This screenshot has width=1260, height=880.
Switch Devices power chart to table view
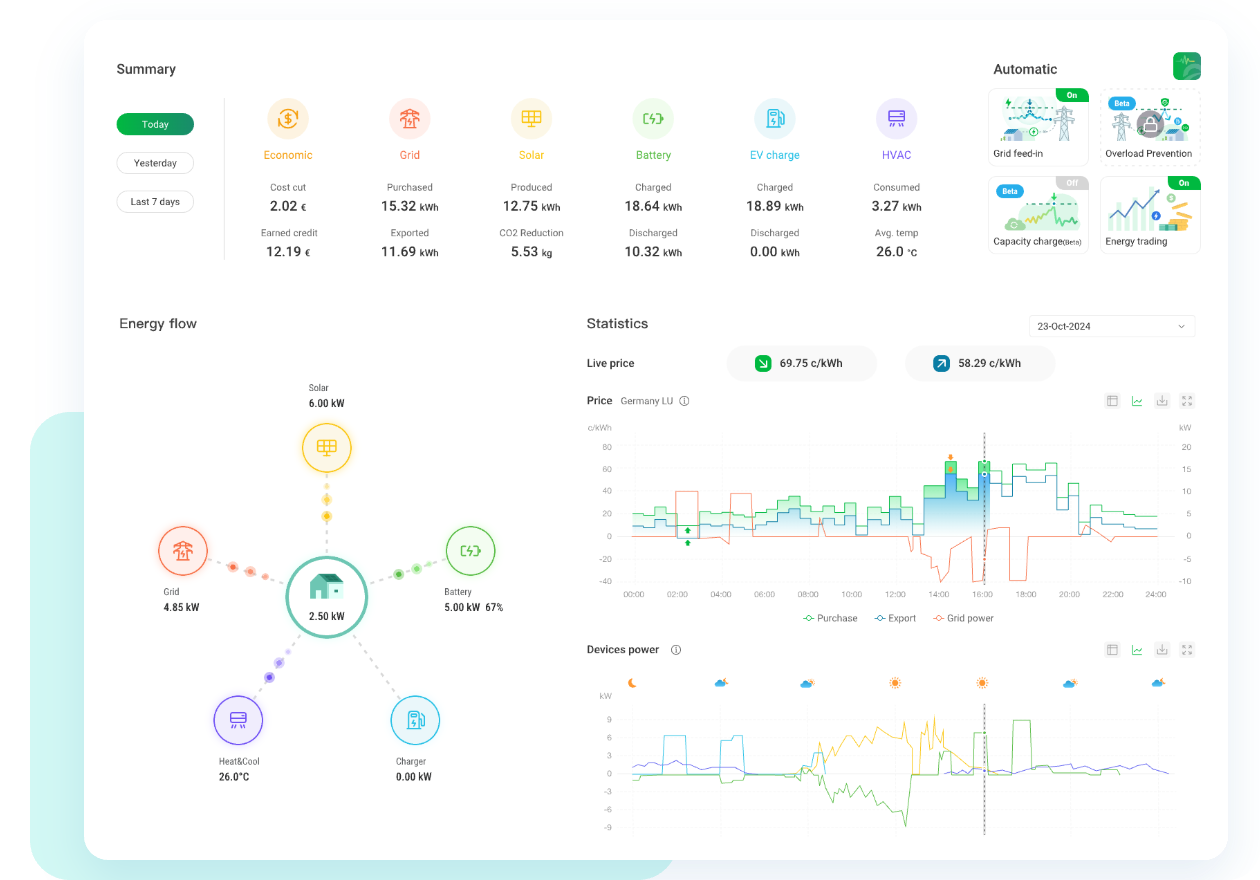[1112, 650]
